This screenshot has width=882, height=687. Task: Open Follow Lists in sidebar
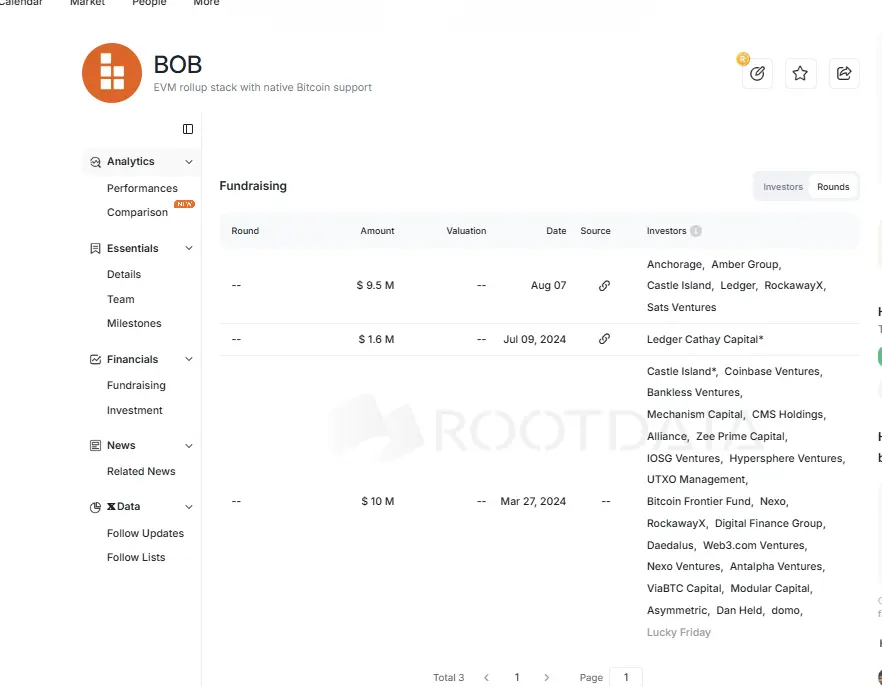[x=136, y=558]
